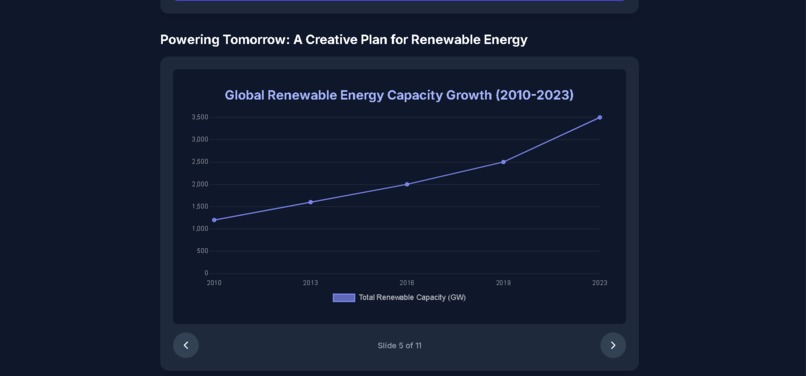Click the Powering Tomorrow section heading

click(x=344, y=40)
